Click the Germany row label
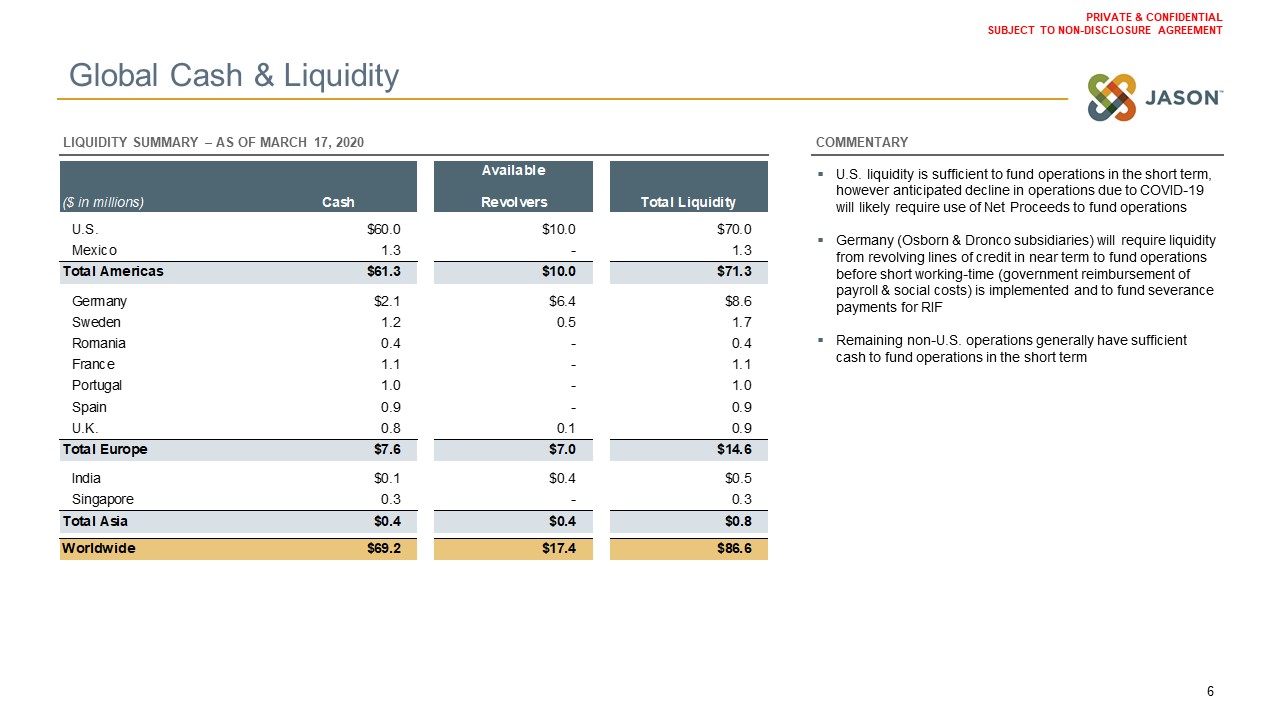The image size is (1280, 720). pyautogui.click(x=99, y=301)
